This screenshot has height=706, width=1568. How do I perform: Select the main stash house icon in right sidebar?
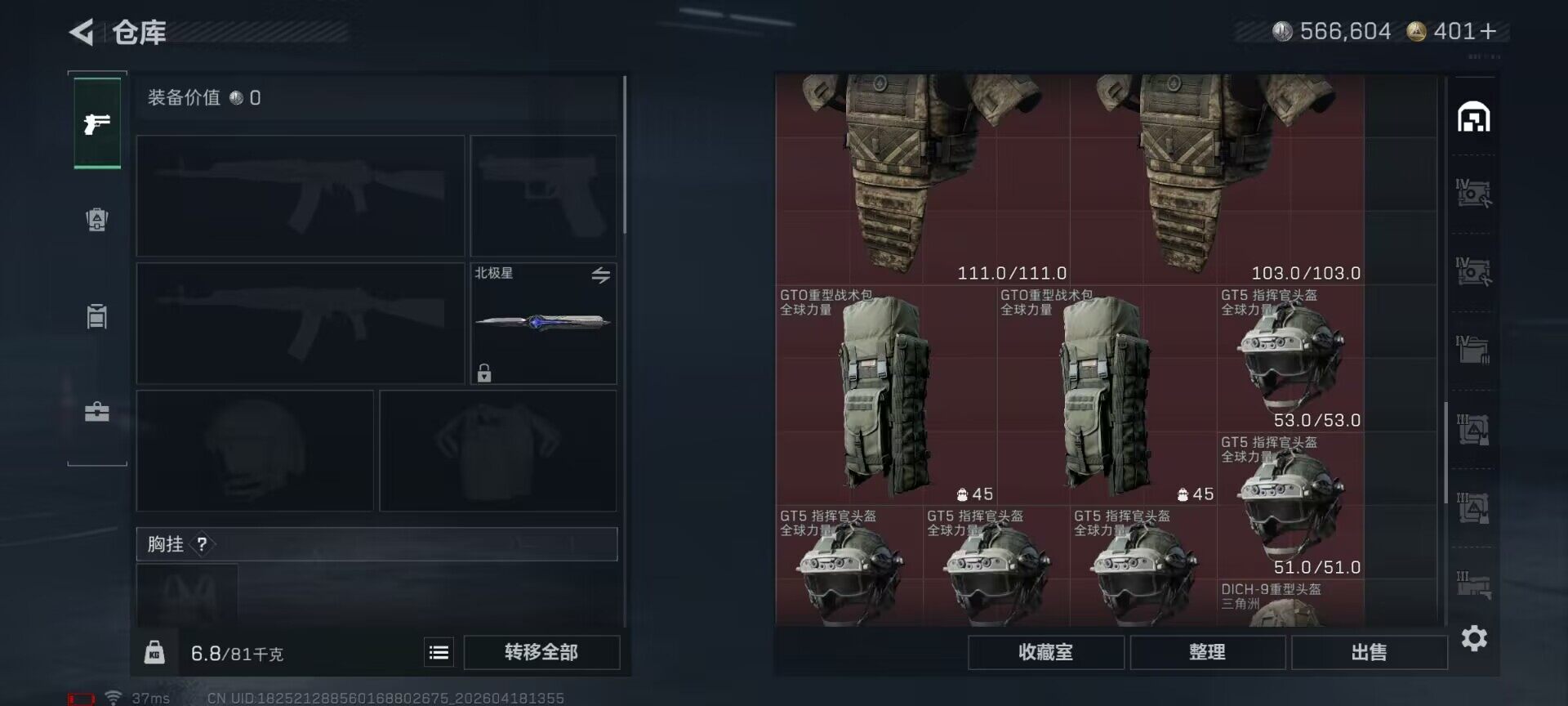(x=1474, y=117)
